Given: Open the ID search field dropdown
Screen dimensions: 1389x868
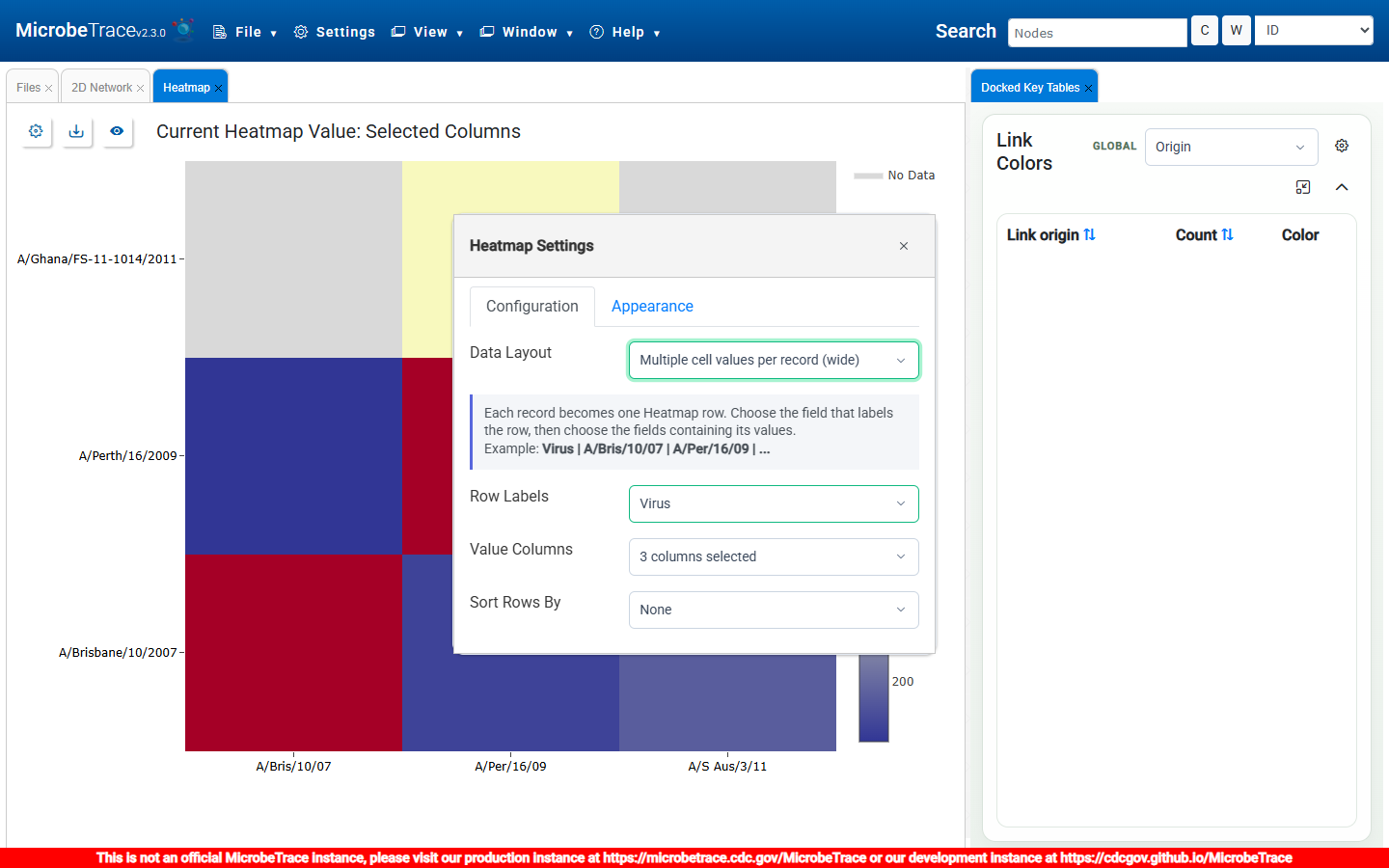Looking at the screenshot, I should pyautogui.click(x=1314, y=31).
